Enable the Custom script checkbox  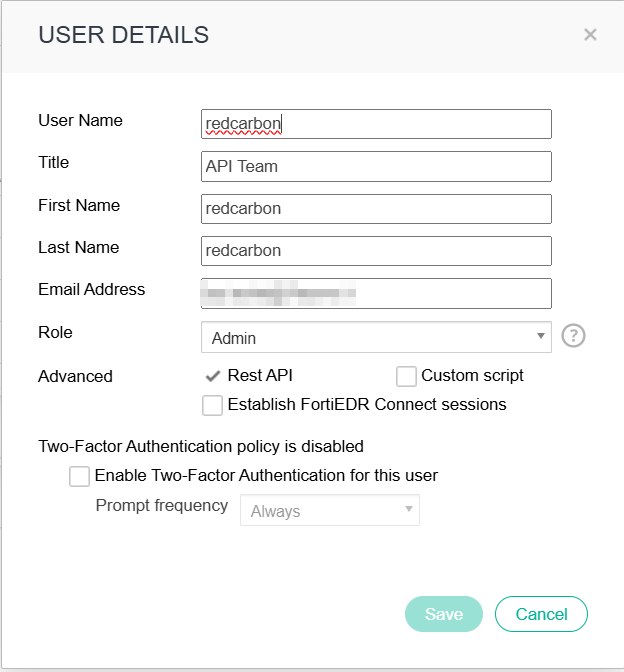point(406,376)
